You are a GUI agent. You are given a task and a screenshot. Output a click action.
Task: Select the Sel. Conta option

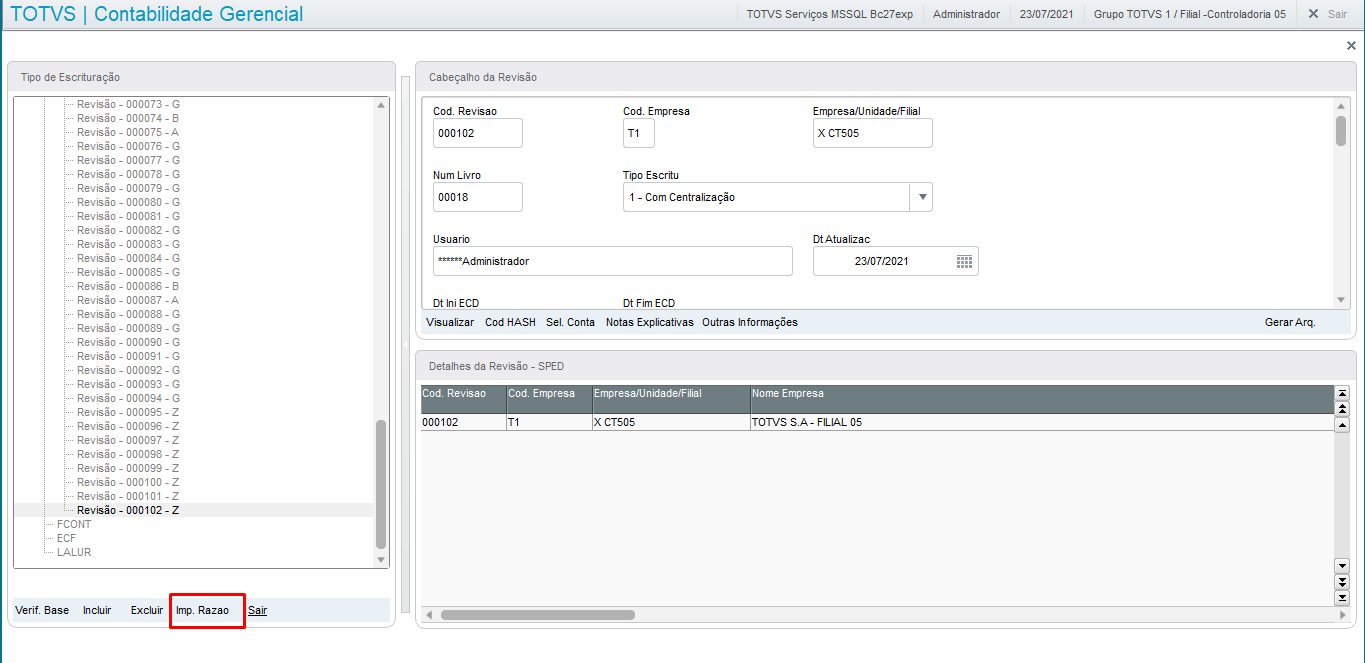570,322
